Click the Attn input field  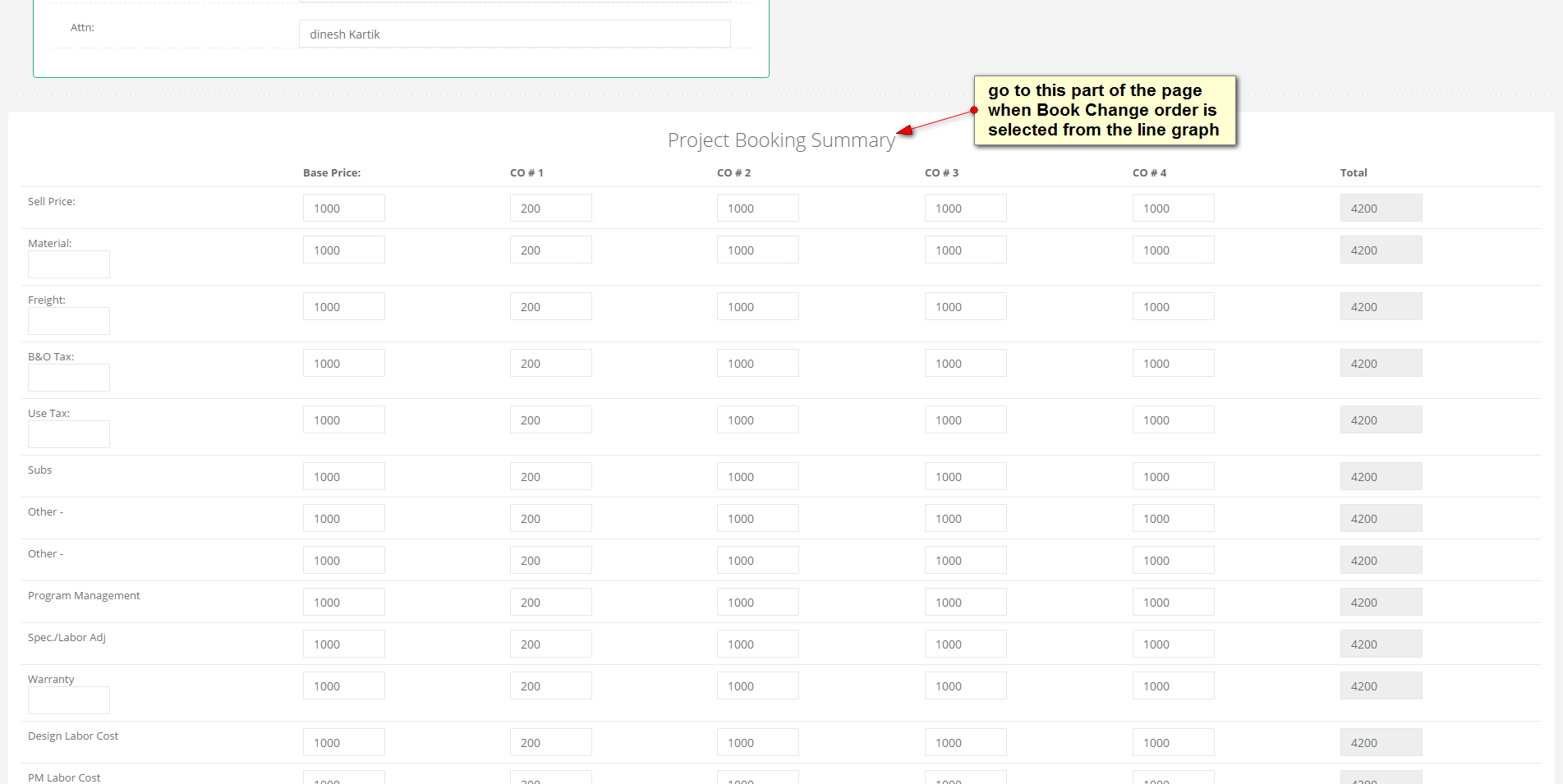click(514, 34)
